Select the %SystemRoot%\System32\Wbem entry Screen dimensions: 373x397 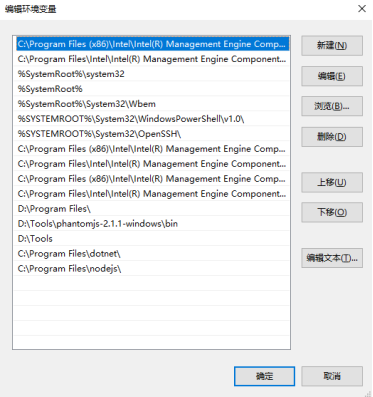click(x=152, y=104)
